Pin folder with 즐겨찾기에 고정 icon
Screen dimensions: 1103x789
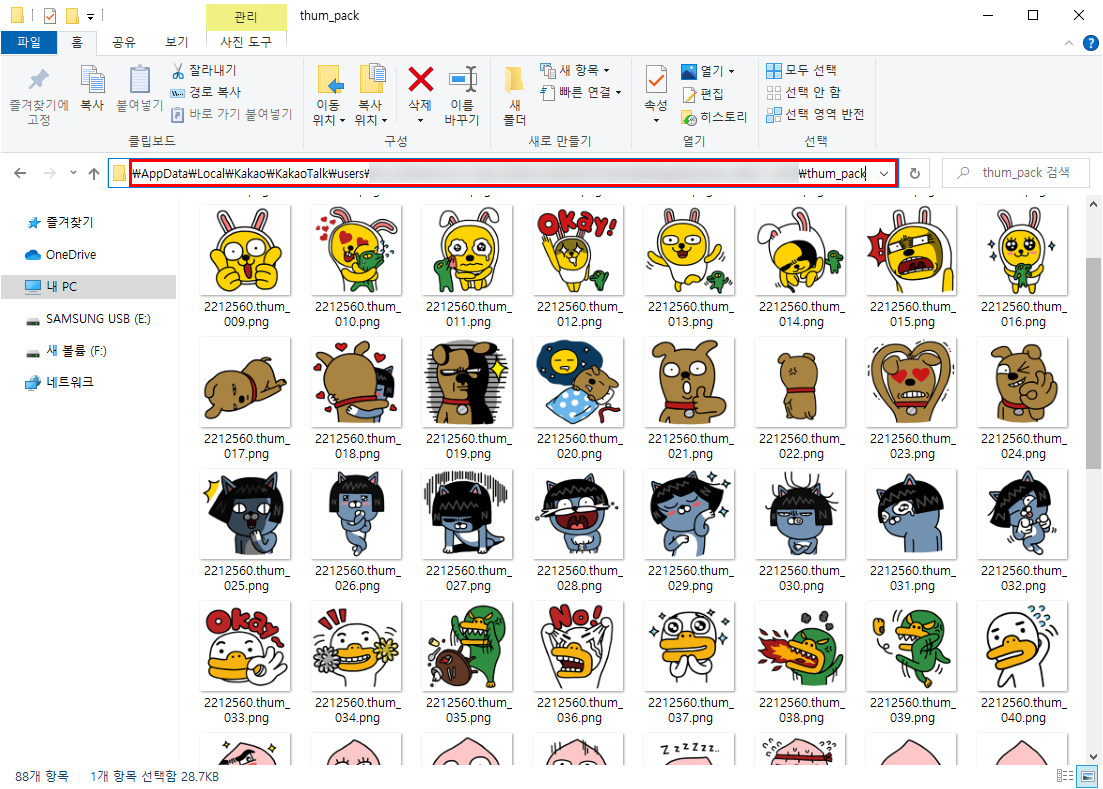(39, 96)
